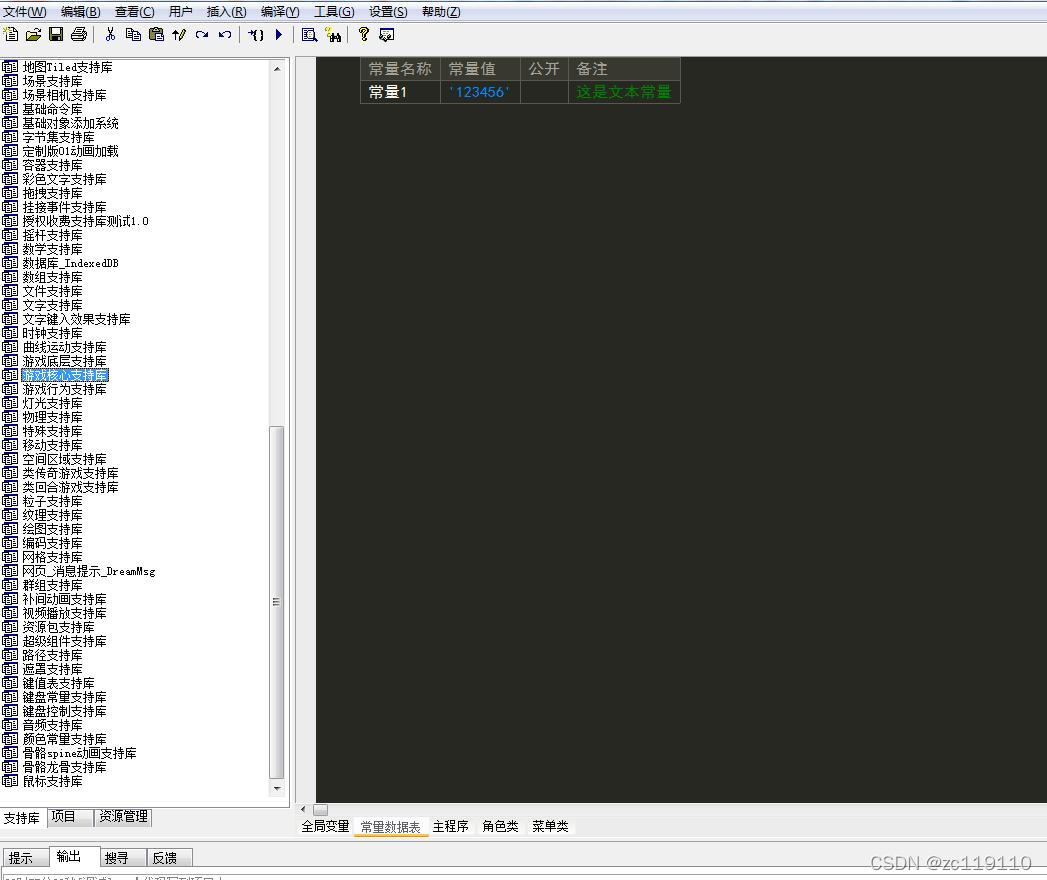Click the Copy toolbar icon
This screenshot has width=1047, height=880.
[x=134, y=35]
